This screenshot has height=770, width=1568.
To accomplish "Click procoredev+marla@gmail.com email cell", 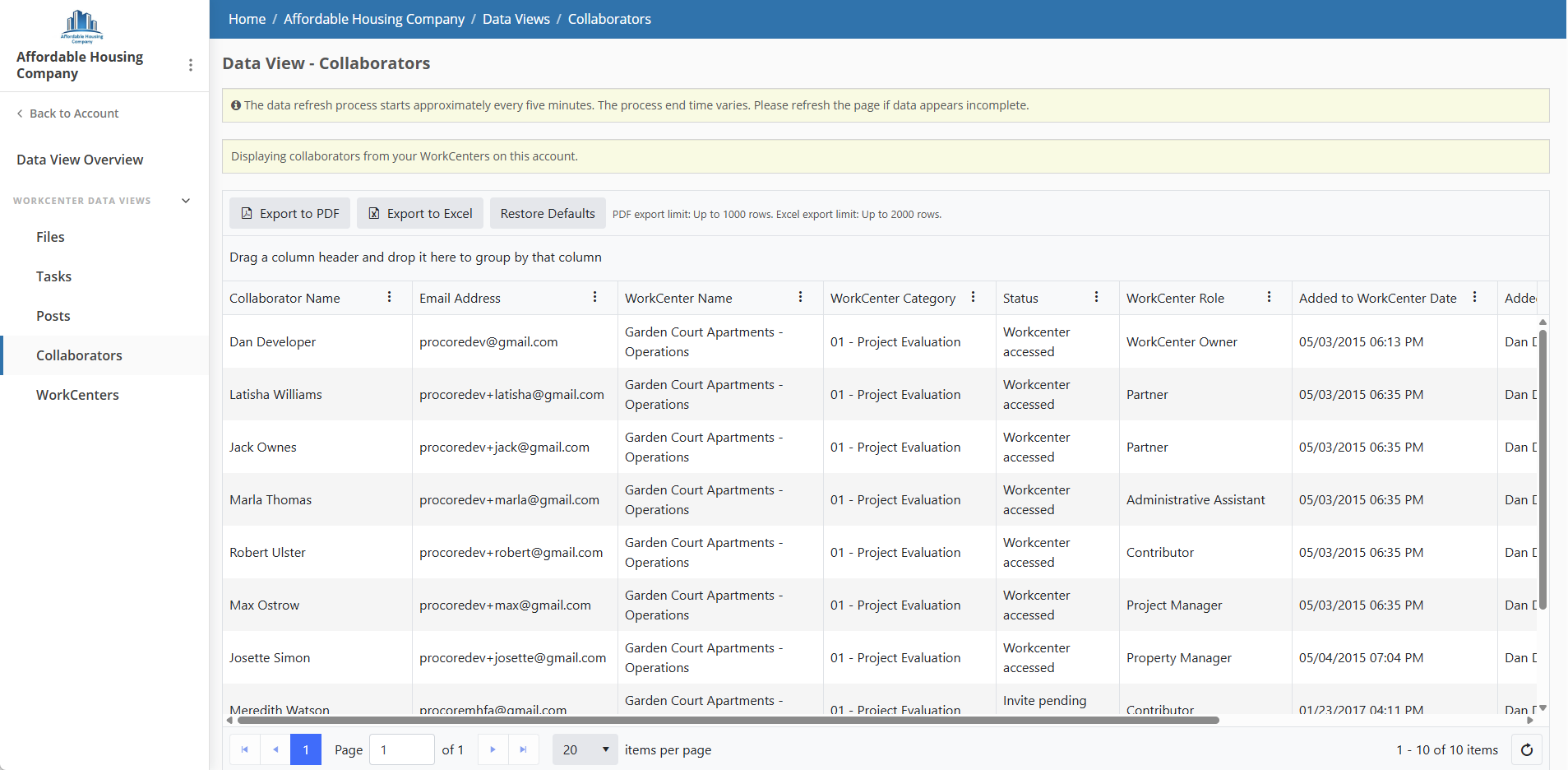I will 515,499.
